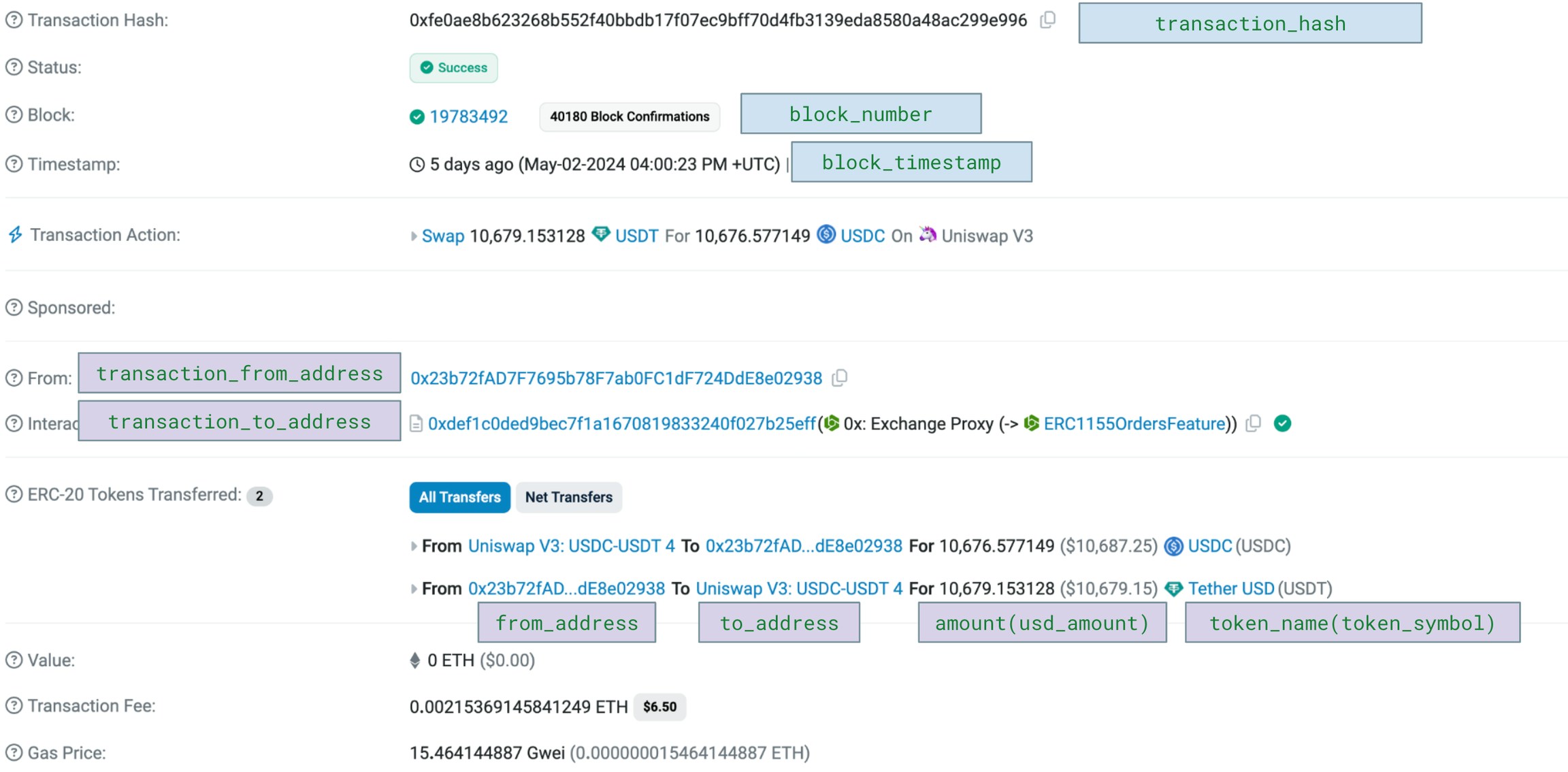The height and width of the screenshot is (772, 1568).
Task: Copy the transaction hash to clipboard
Action: 1048,20
